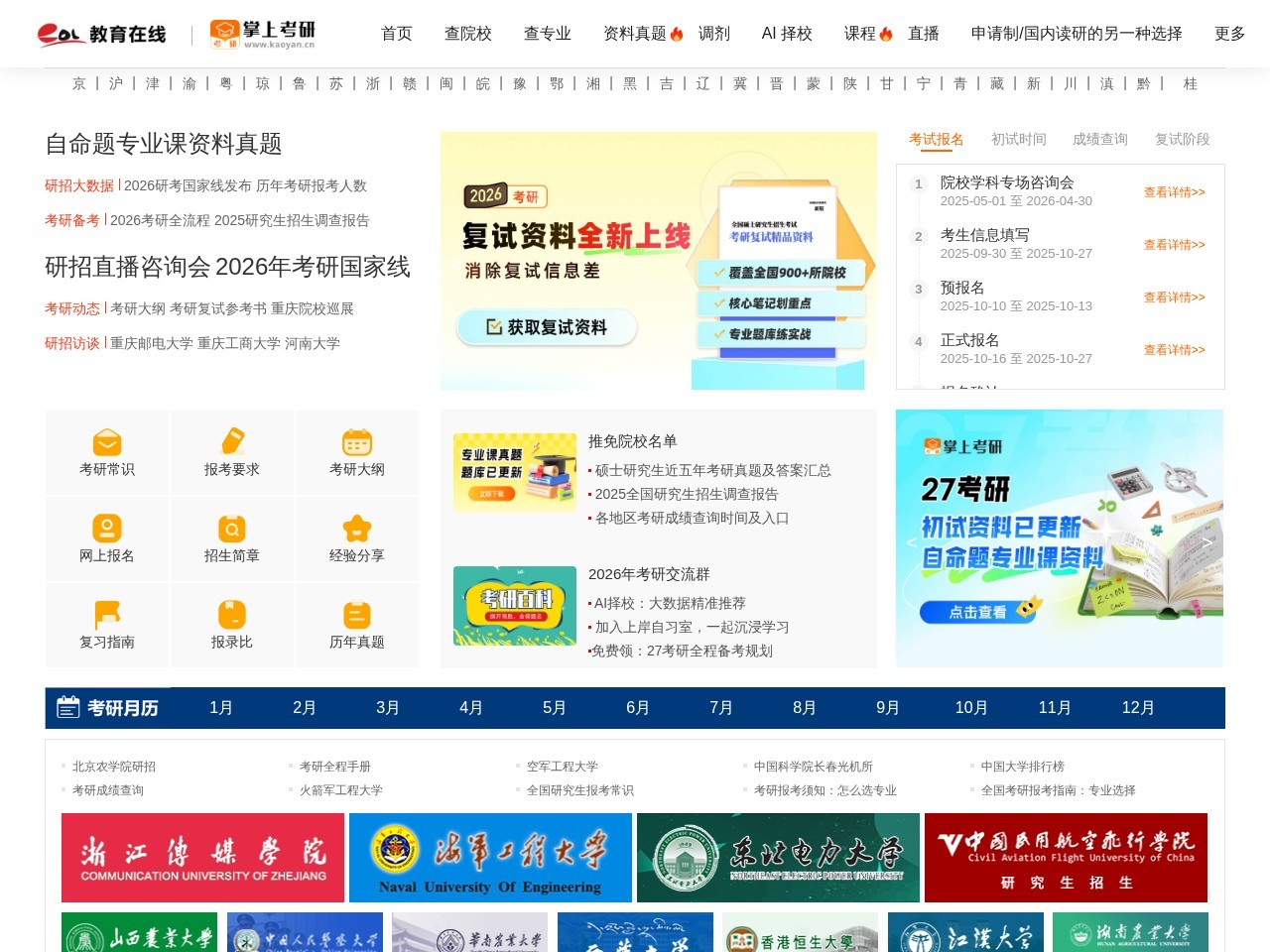Open the 专业课真题题库已更新 thumbnail
The height and width of the screenshot is (952, 1270).
click(515, 472)
